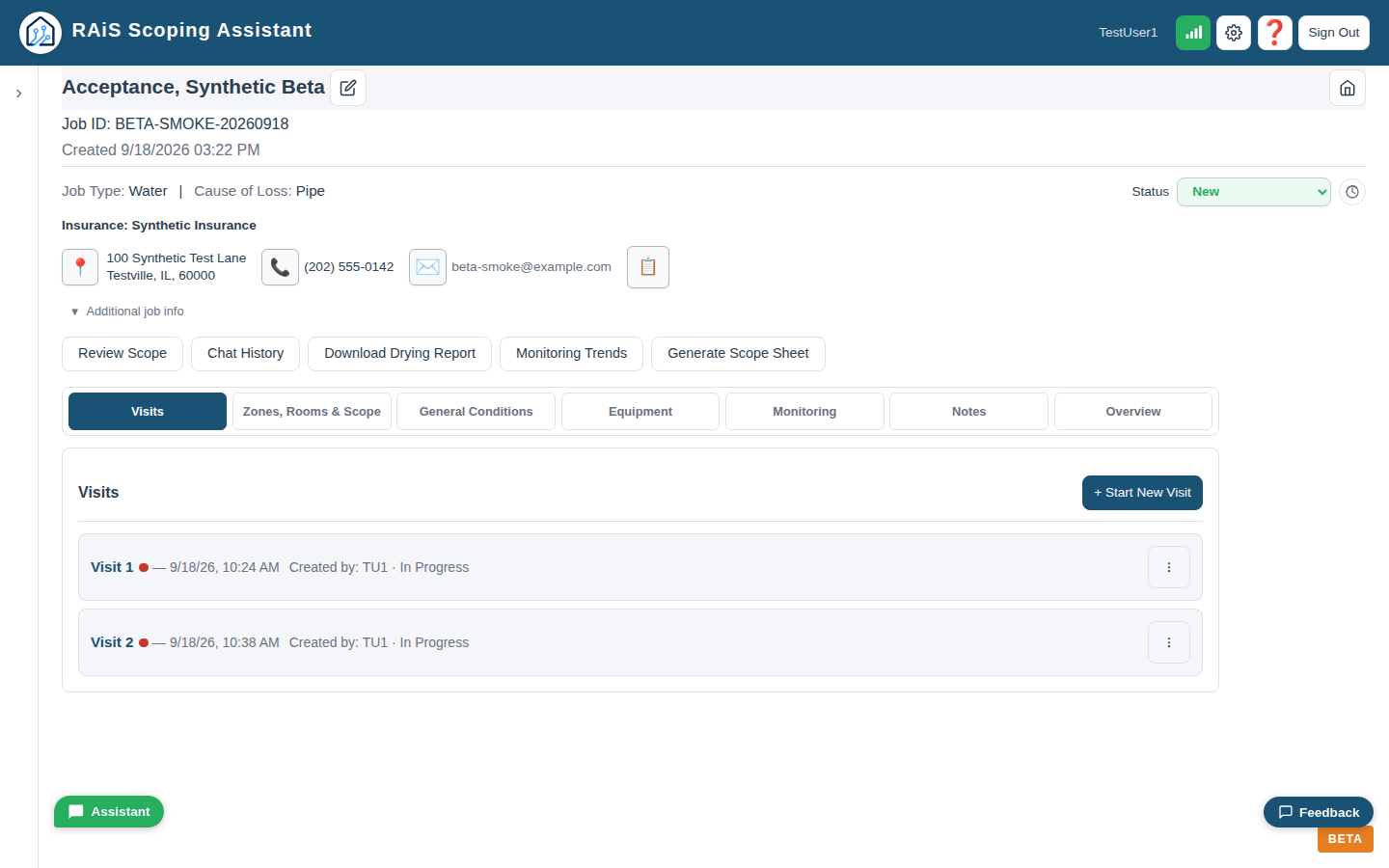Go home using the house icon button
The height and width of the screenshot is (868, 1389).
coord(1348,88)
